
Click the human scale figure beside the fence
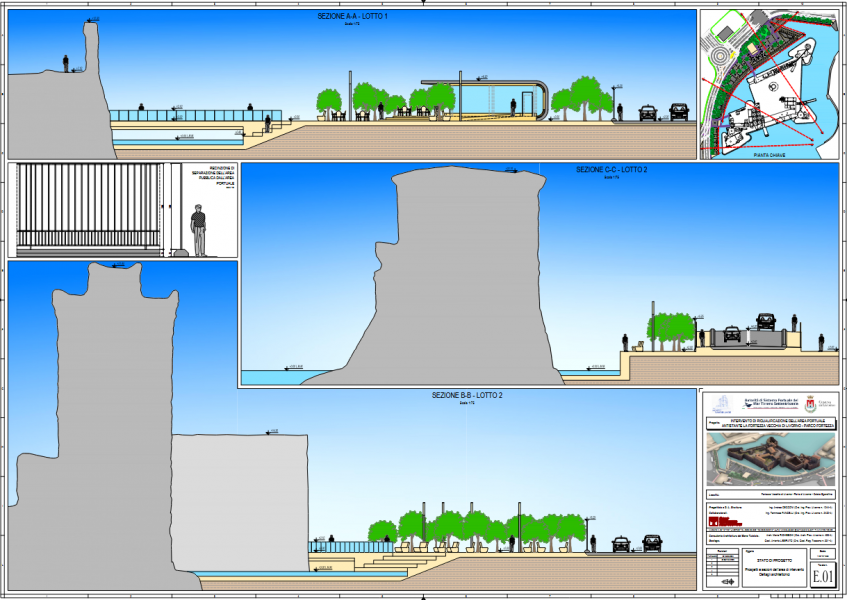198,229
